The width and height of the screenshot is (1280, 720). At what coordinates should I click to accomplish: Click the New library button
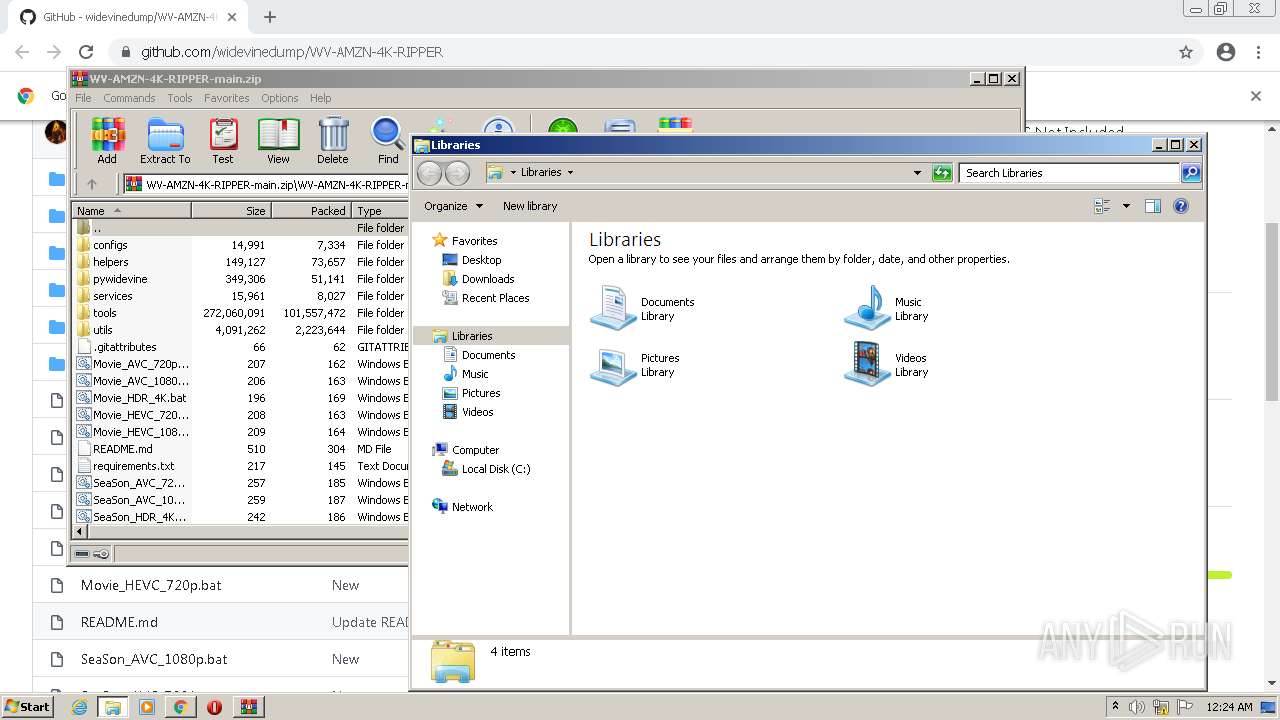click(530, 206)
